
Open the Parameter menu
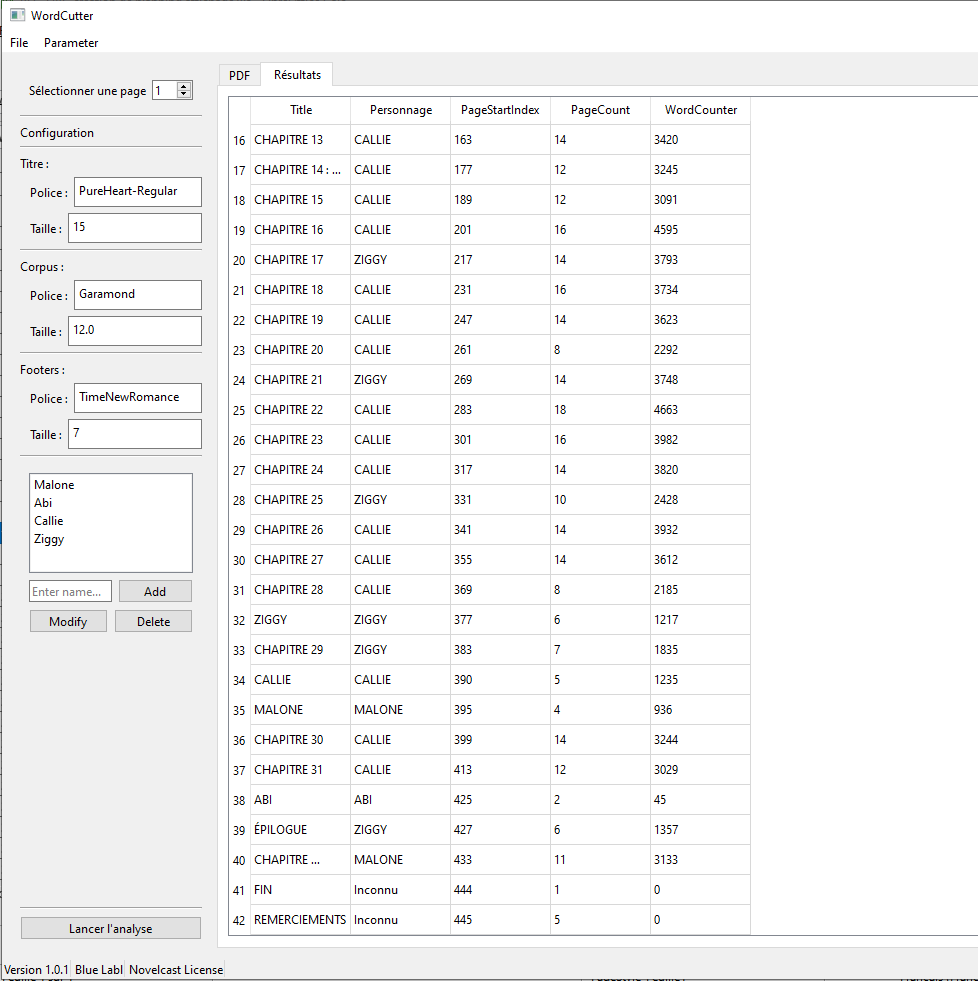[71, 43]
